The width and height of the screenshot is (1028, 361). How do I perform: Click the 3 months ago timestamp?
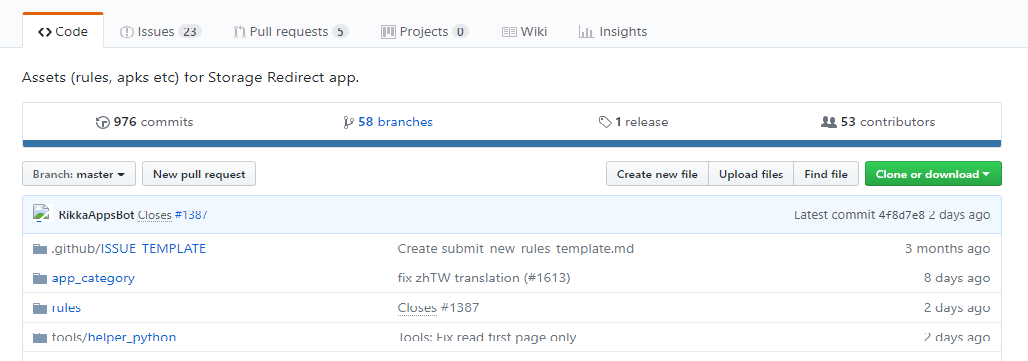[x=947, y=249]
